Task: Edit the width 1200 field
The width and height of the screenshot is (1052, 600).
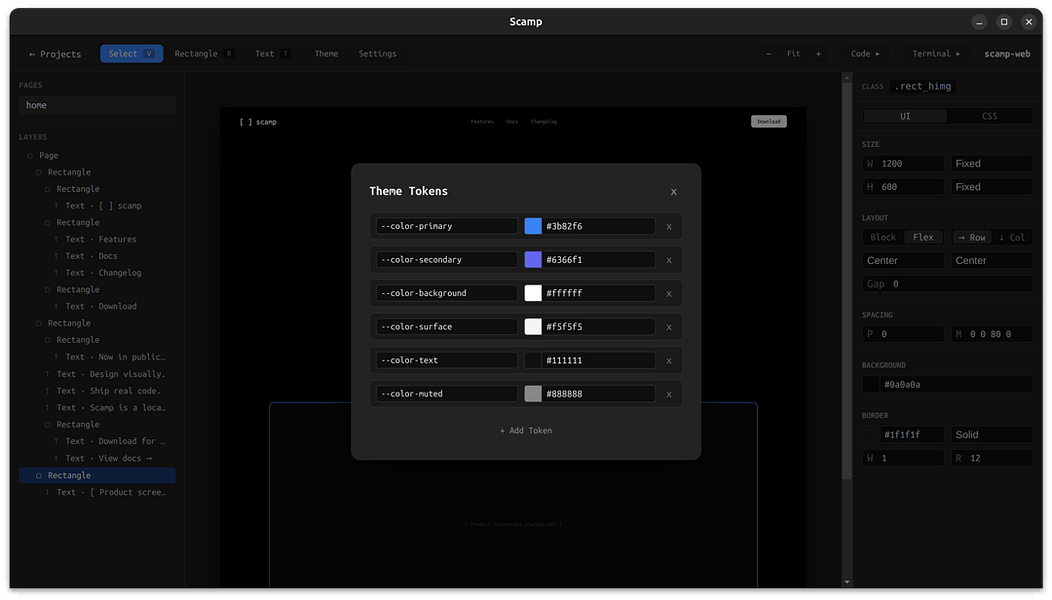Action: (x=902, y=164)
